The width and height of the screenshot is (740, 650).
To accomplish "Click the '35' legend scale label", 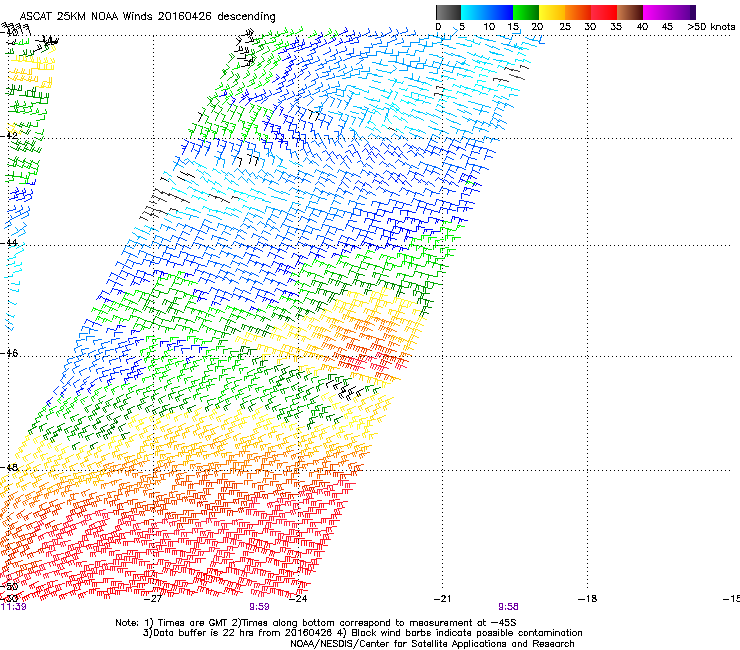I will click(616, 27).
